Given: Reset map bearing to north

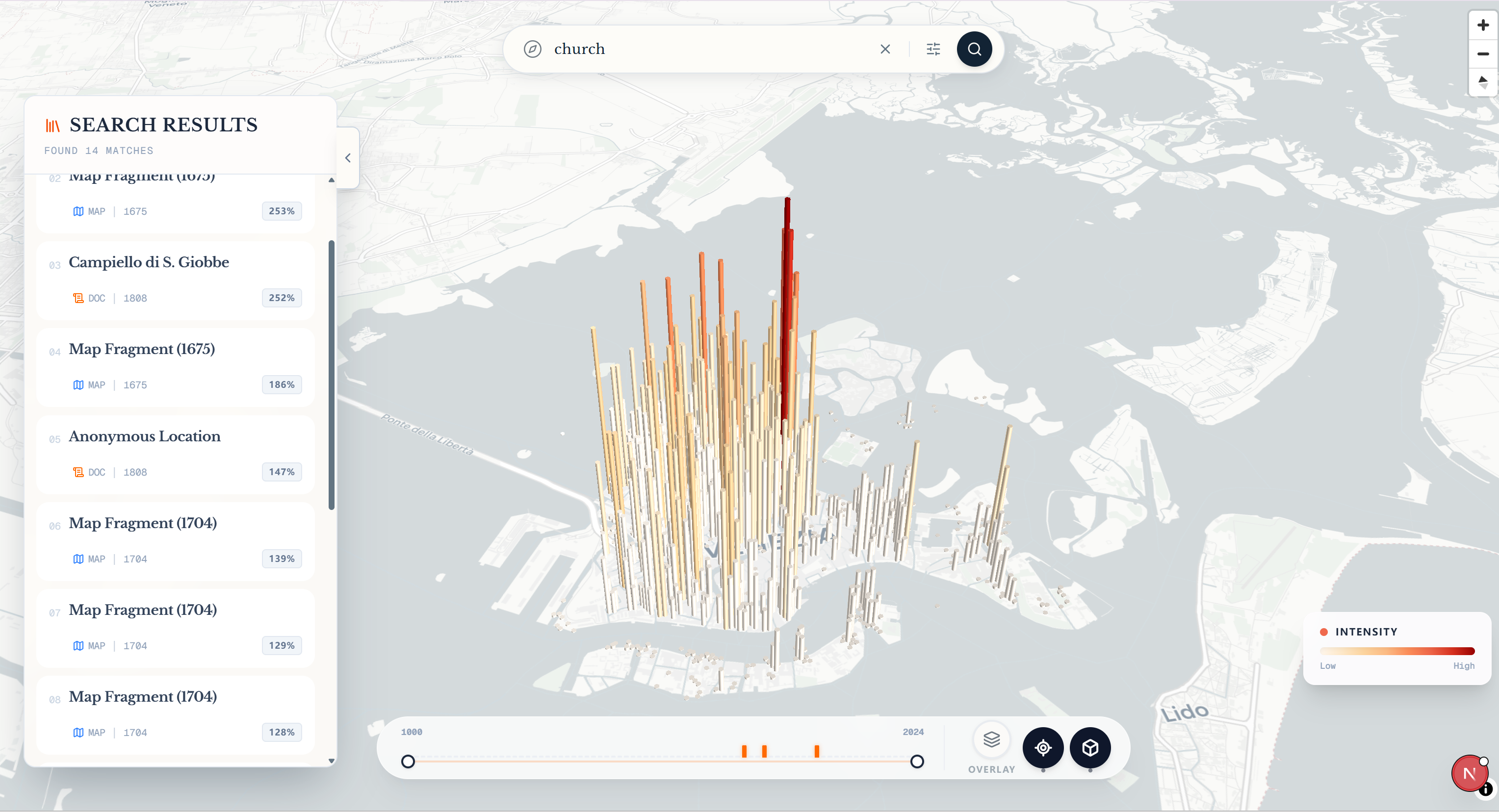Looking at the screenshot, I should click(1482, 82).
